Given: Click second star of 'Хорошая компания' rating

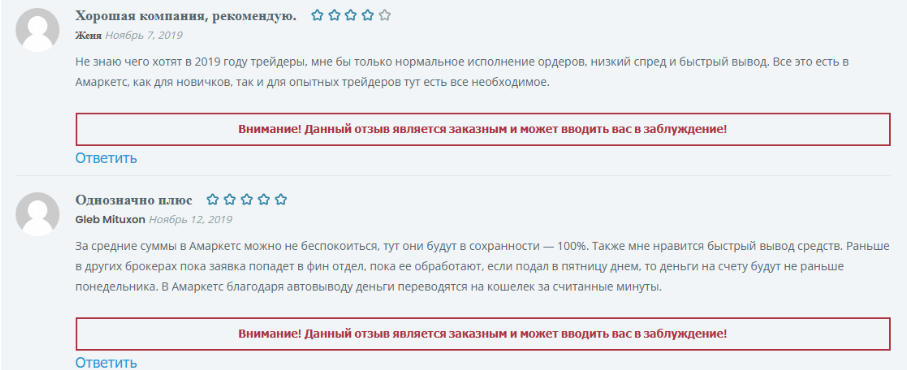Looking at the screenshot, I should coord(334,16).
